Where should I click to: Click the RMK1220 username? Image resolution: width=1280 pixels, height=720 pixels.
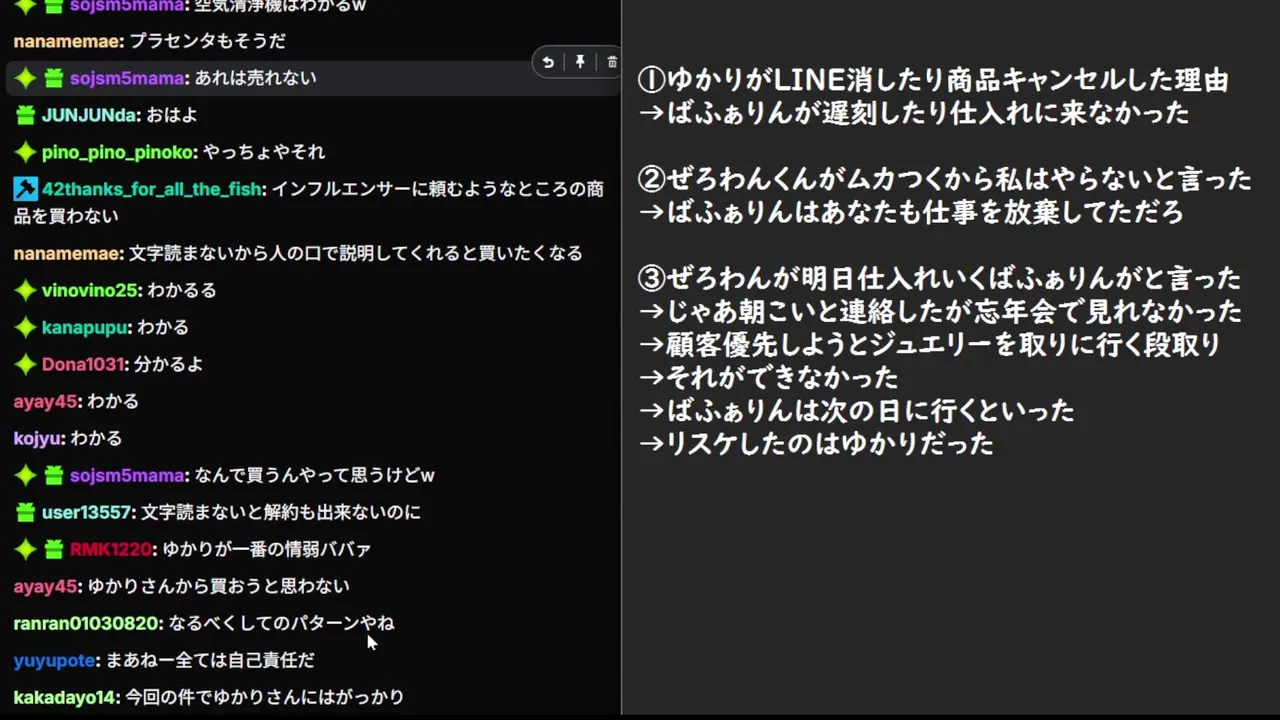tap(110, 549)
